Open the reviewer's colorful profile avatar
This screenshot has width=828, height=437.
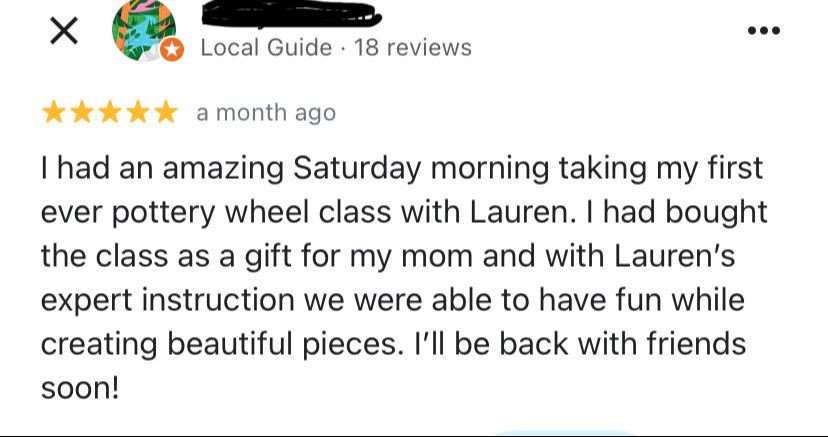(144, 31)
